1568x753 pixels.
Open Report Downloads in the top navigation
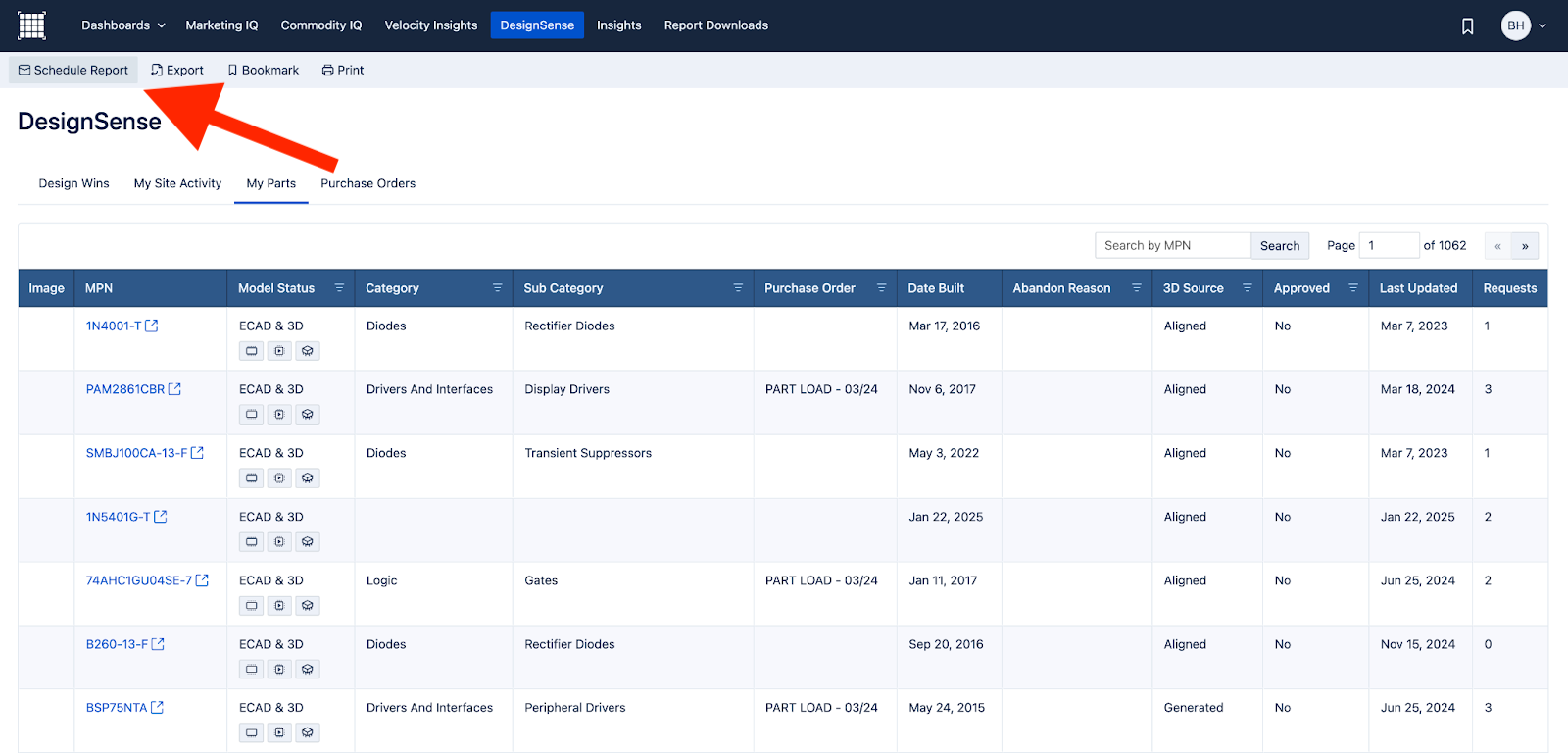[x=716, y=25]
